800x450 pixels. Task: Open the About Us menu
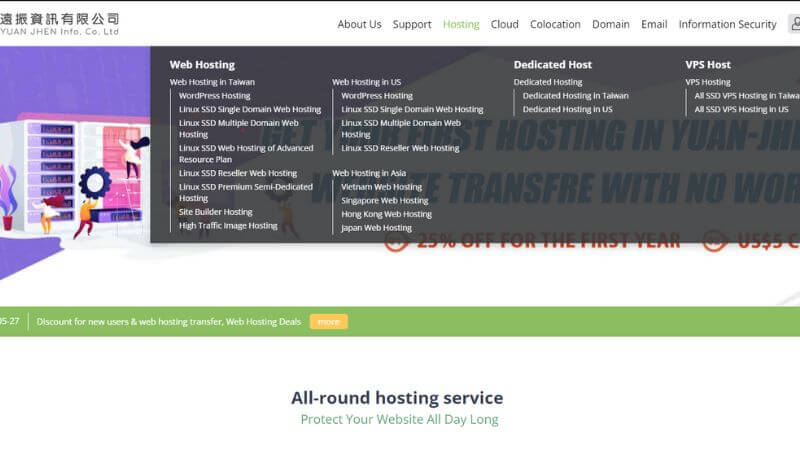pyautogui.click(x=359, y=24)
